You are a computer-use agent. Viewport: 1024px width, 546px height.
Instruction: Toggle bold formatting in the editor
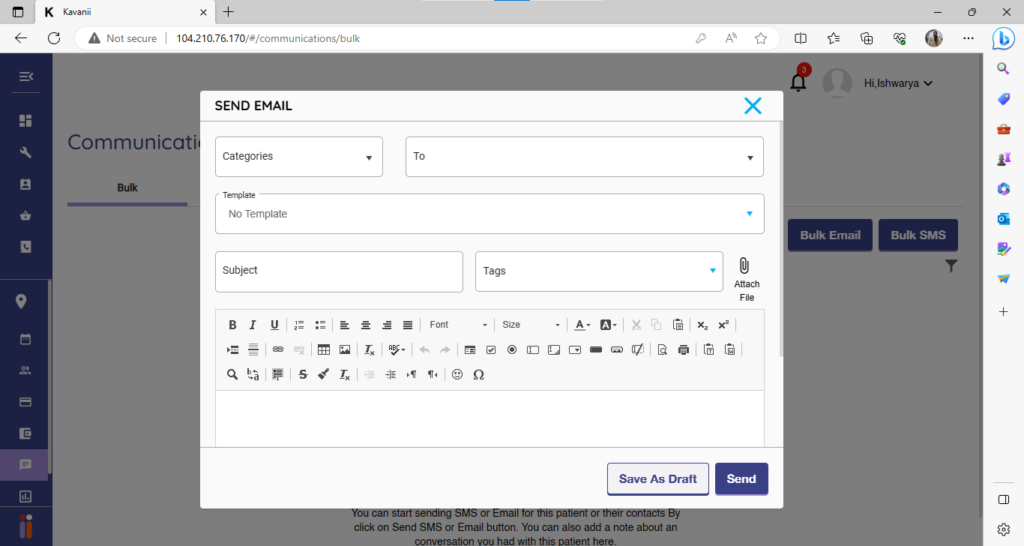point(232,325)
